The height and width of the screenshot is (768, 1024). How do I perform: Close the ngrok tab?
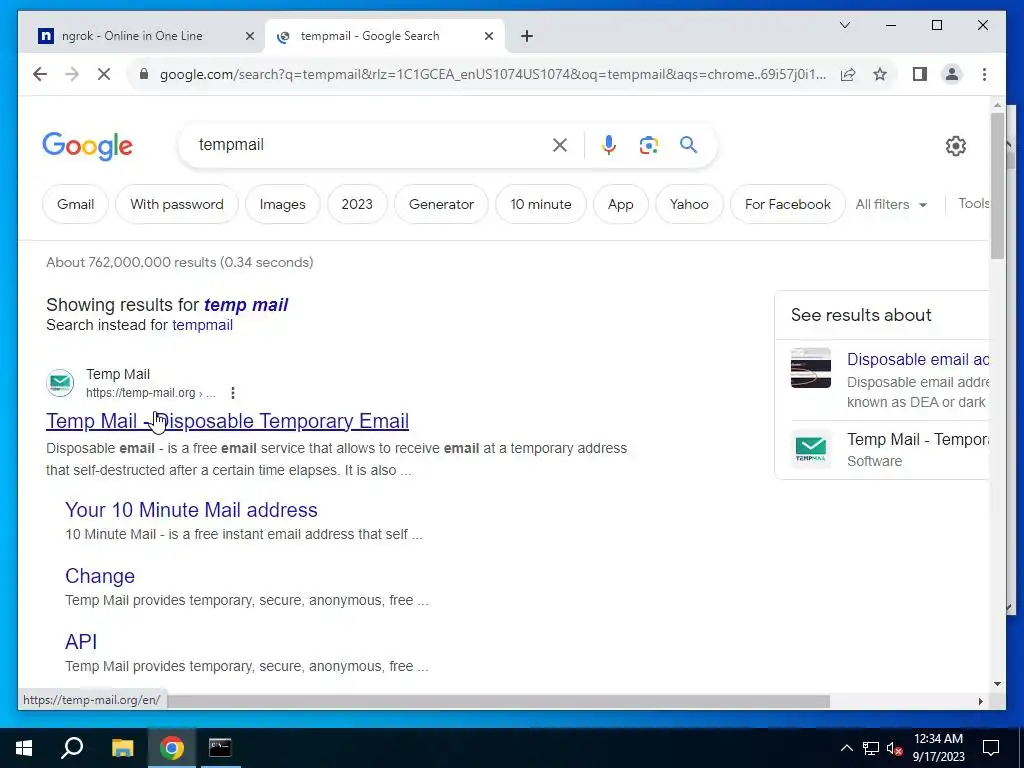249,36
